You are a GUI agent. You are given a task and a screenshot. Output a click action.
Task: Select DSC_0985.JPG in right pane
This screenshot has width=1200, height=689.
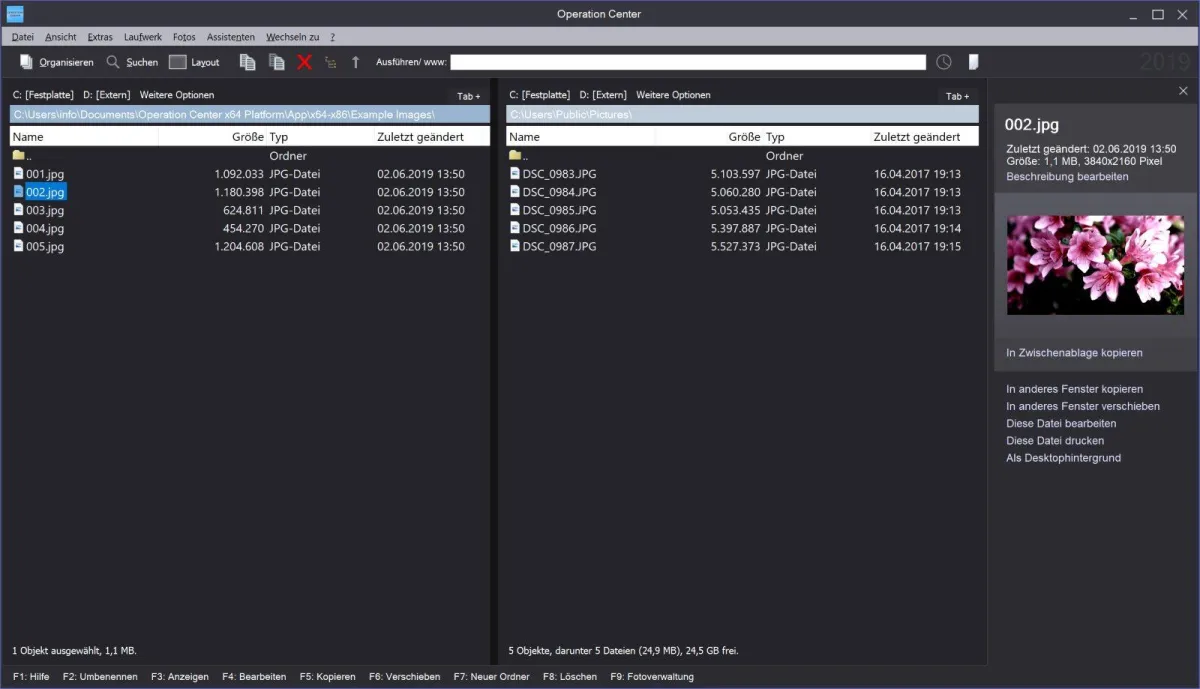[x=559, y=210]
